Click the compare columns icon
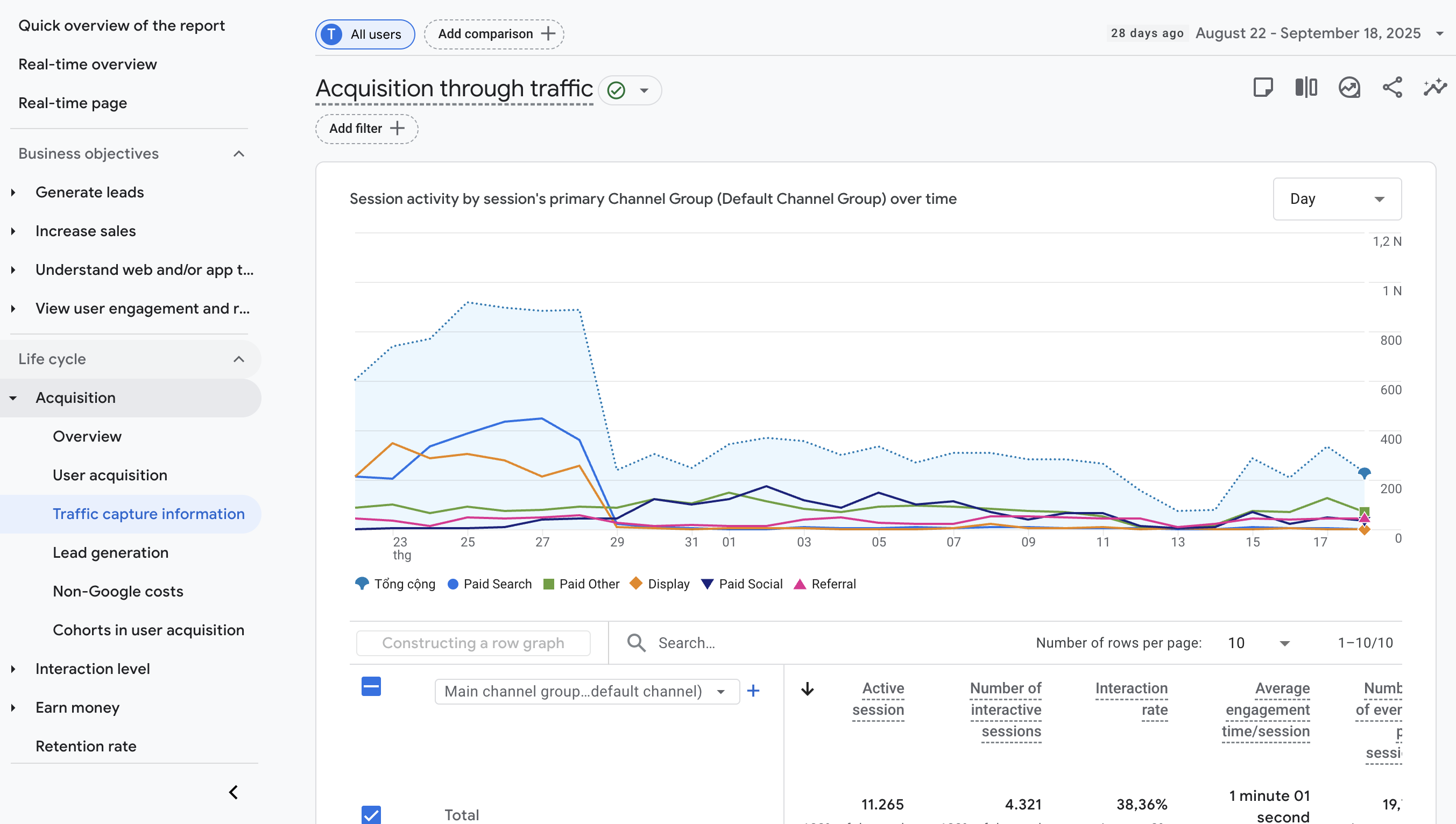Image resolution: width=1456 pixels, height=824 pixels. [1306, 88]
